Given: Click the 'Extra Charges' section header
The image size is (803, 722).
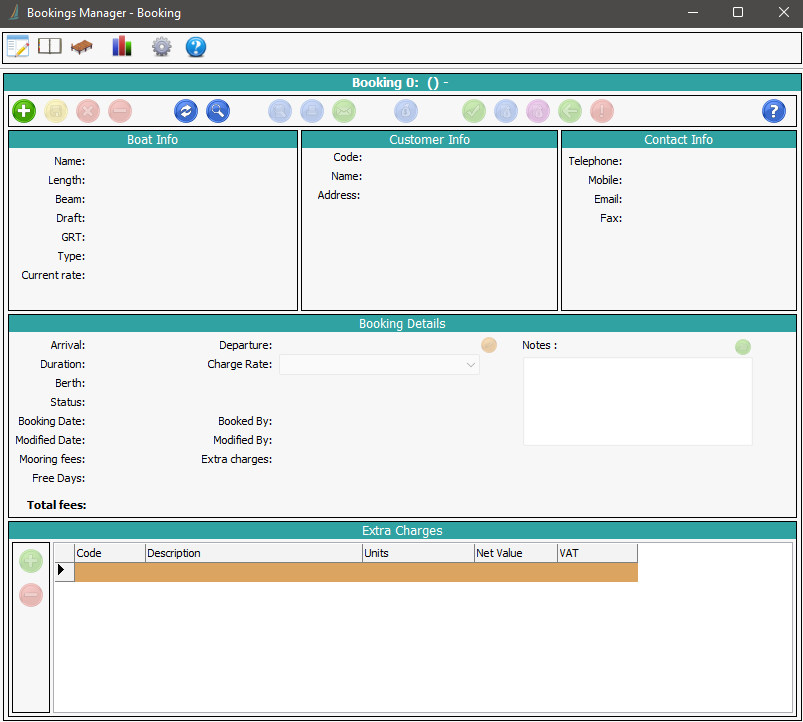Looking at the screenshot, I should [x=402, y=530].
